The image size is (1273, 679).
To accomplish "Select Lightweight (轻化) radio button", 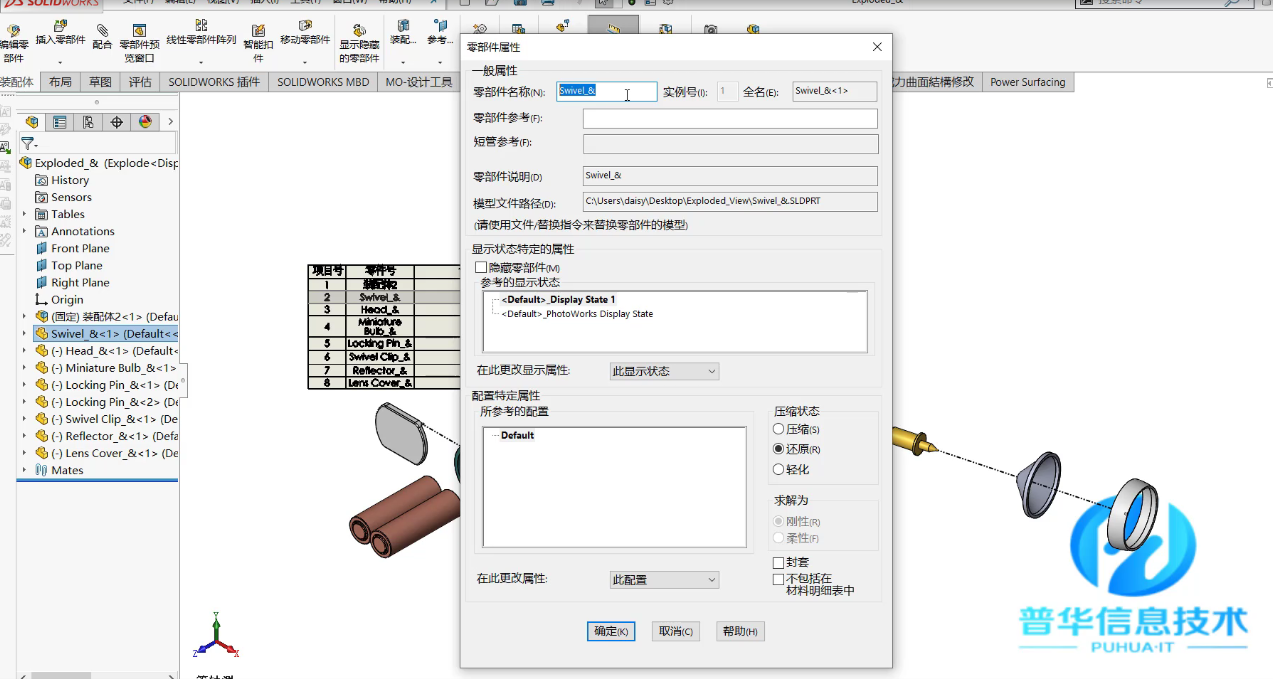I will pyautogui.click(x=779, y=469).
